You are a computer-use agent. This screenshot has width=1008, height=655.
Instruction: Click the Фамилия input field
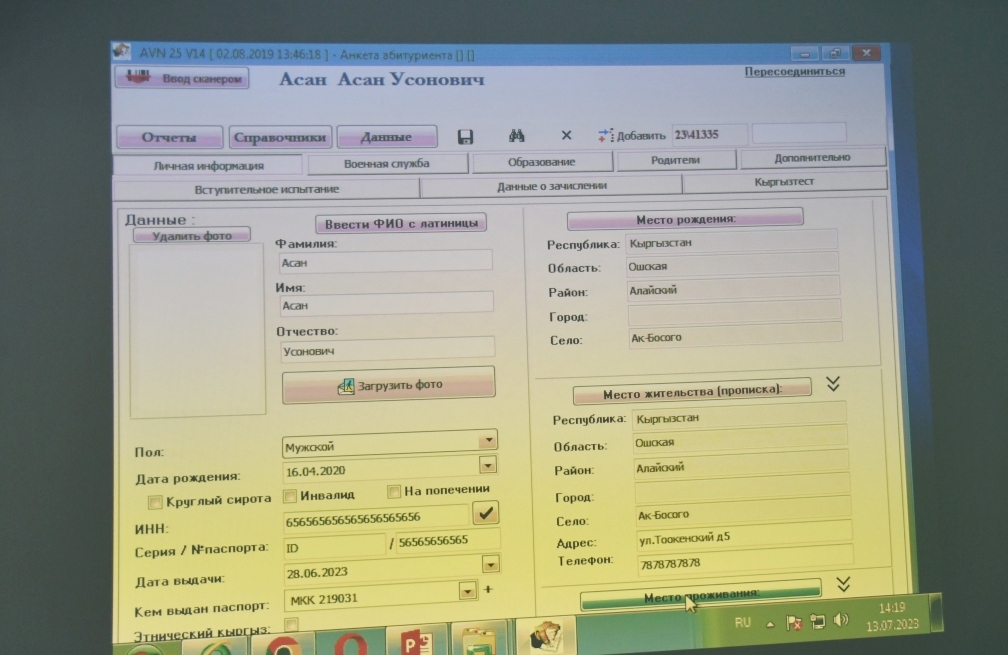[x=386, y=262]
